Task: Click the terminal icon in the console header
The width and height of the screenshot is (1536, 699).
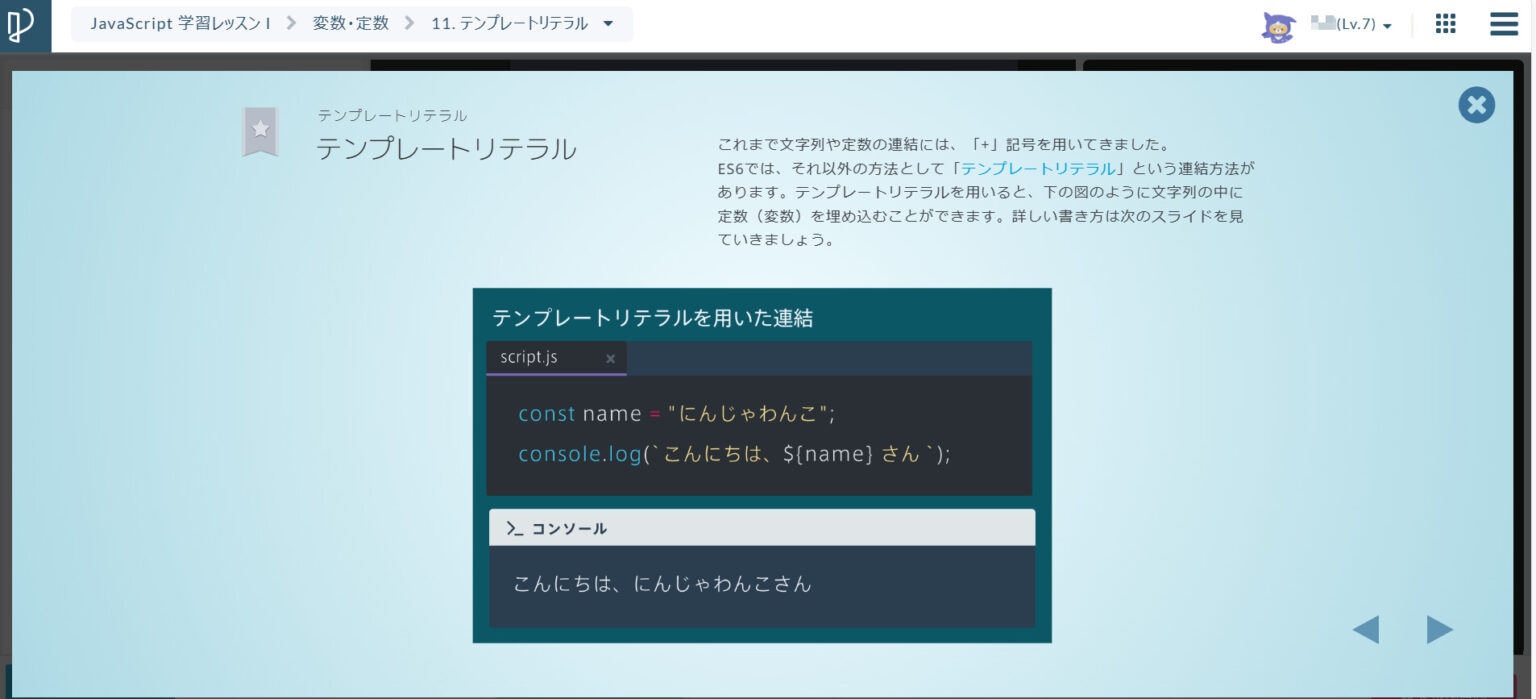Action: pyautogui.click(x=512, y=528)
